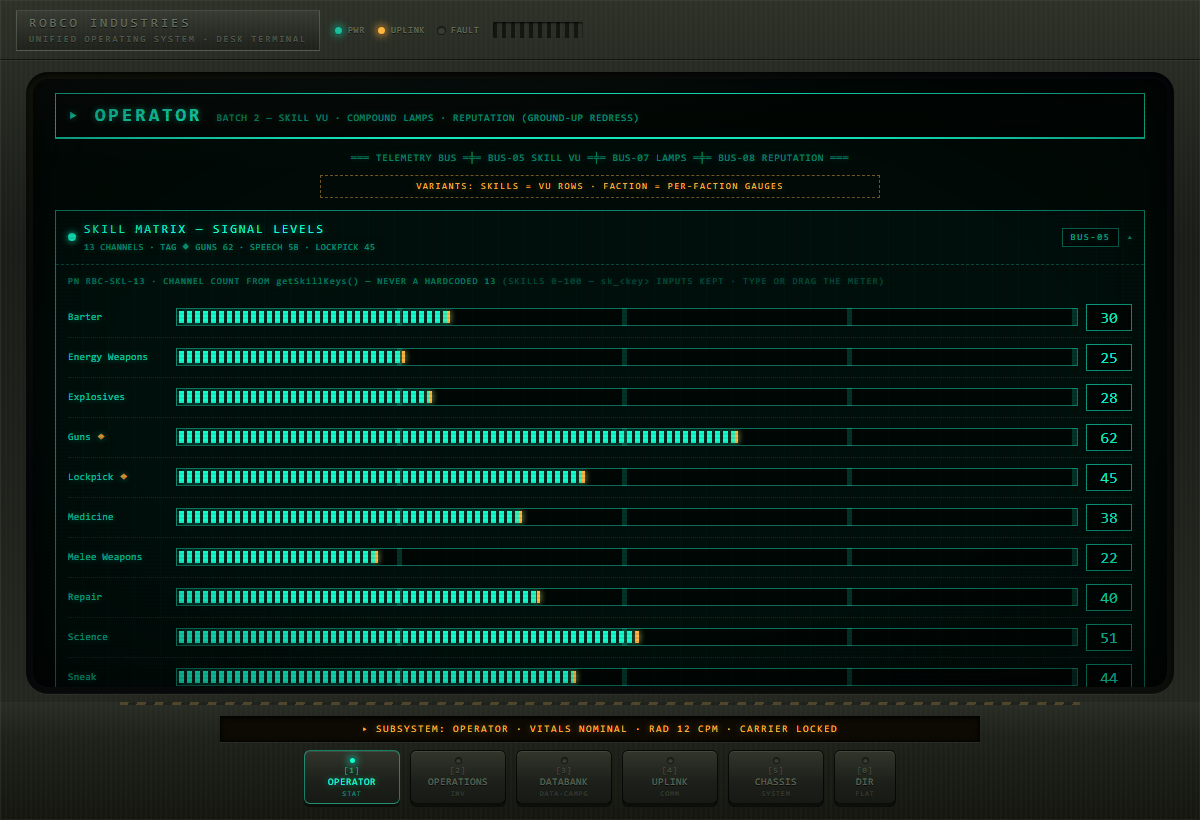
Task: Click the Repair signal meter
Action: click(x=627, y=597)
